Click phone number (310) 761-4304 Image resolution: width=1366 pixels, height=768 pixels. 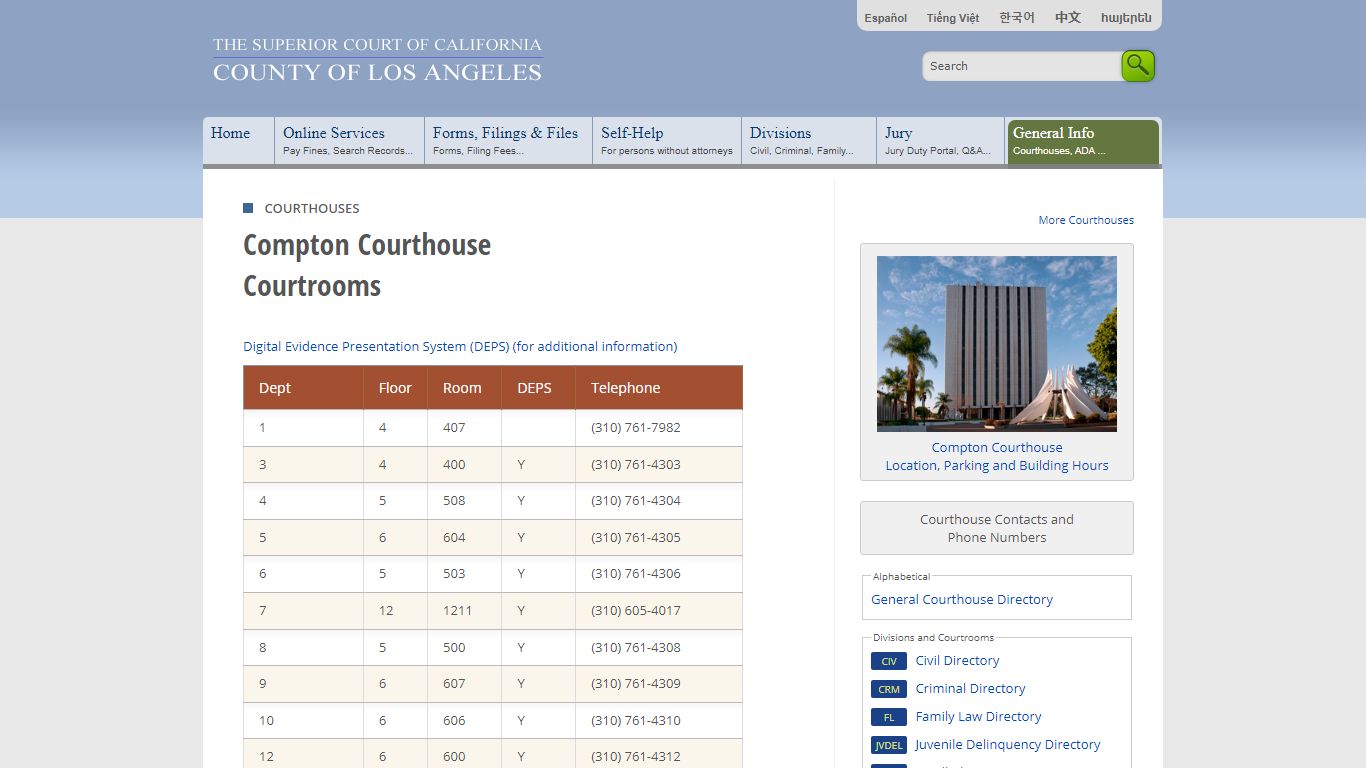click(636, 501)
